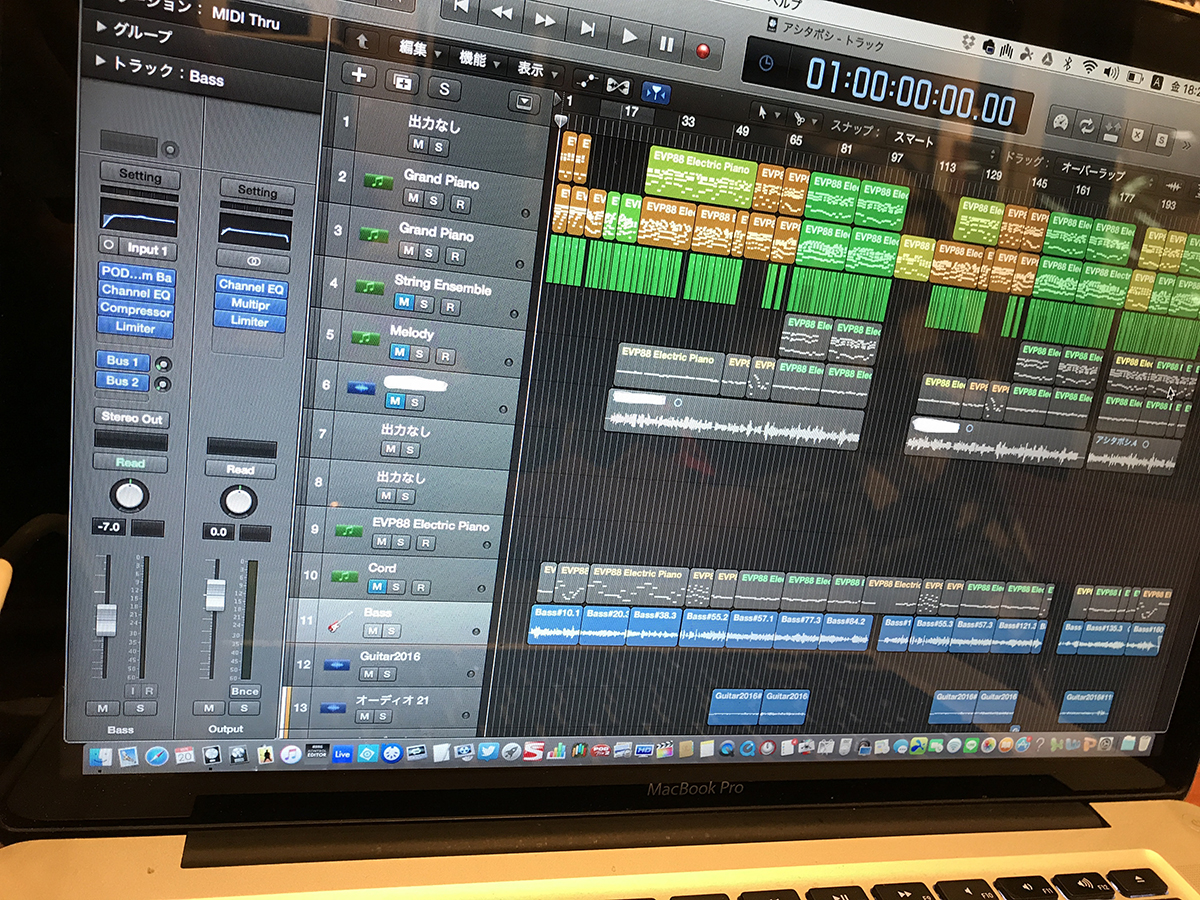Toggle the blue Catch Playhead icon

click(656, 92)
